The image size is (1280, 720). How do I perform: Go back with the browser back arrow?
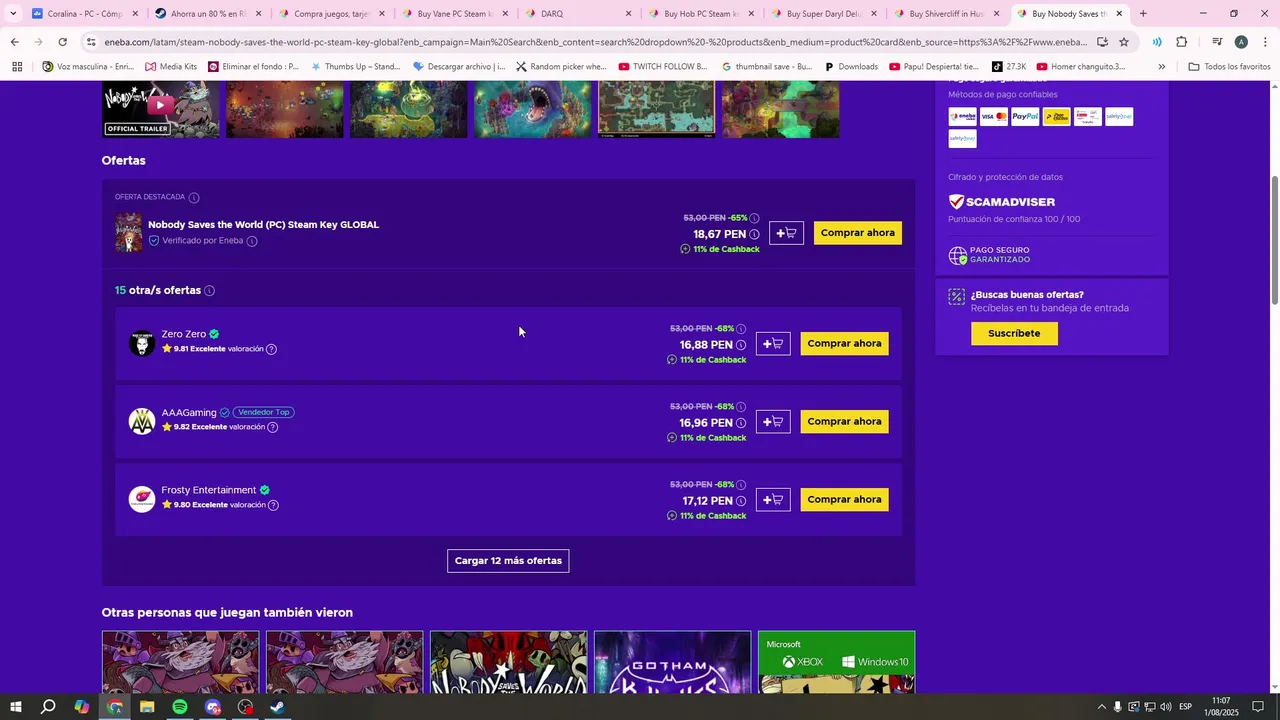pyautogui.click(x=15, y=42)
